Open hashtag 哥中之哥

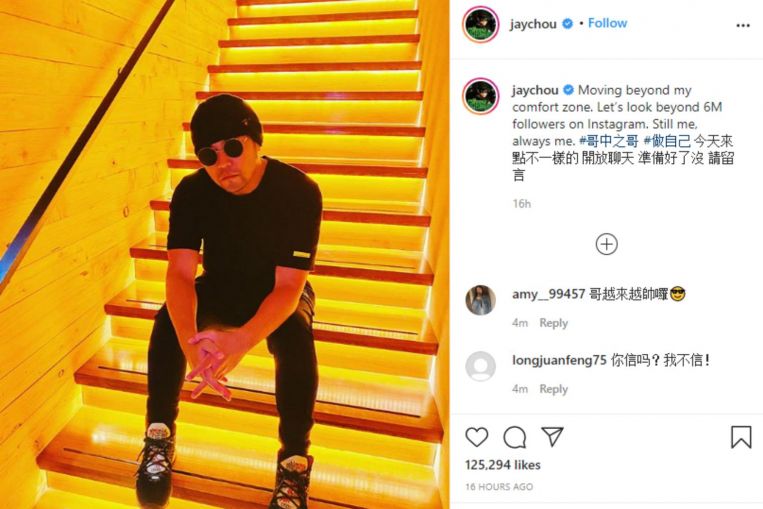(x=608, y=141)
